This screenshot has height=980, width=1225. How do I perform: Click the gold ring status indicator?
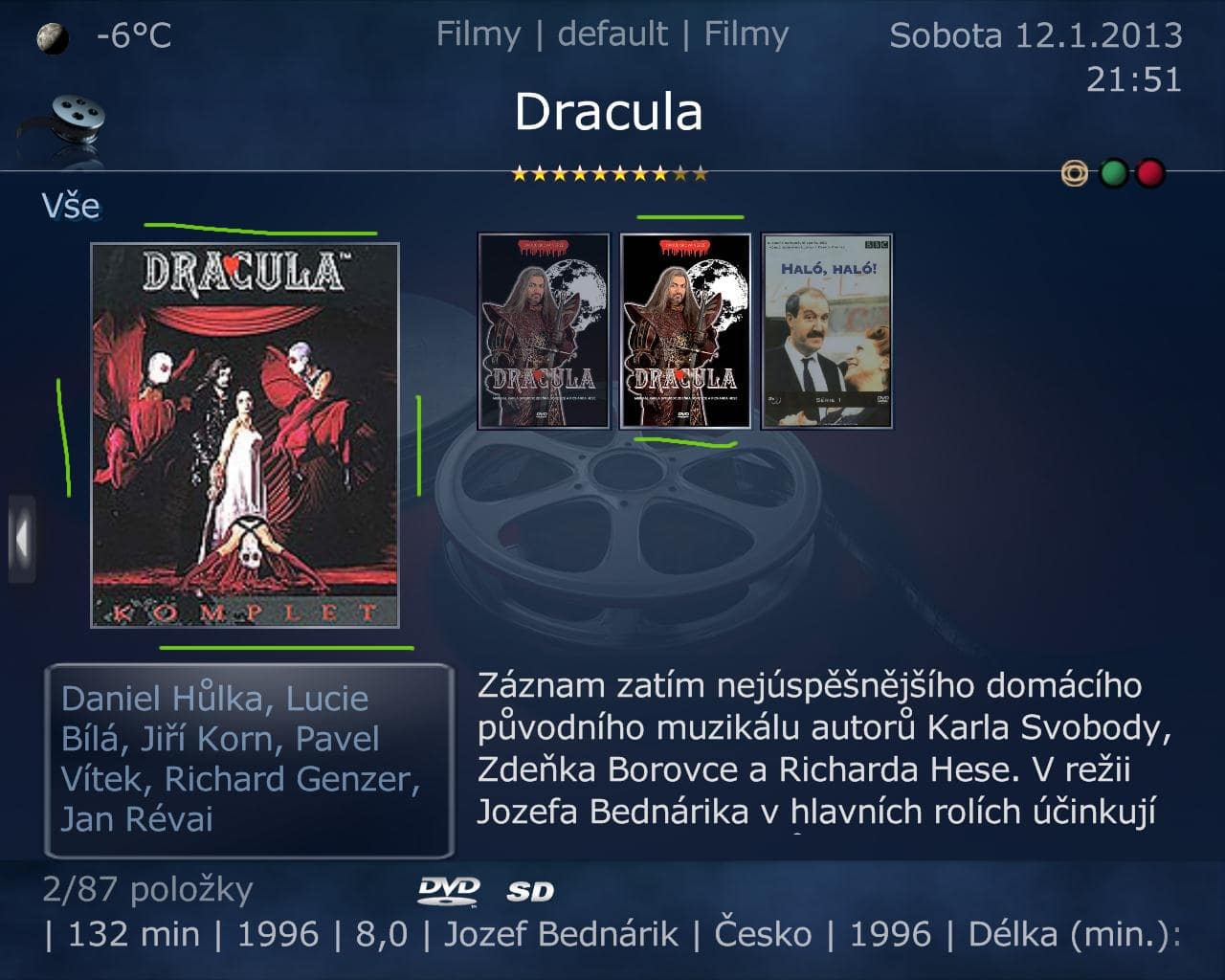pos(1075,174)
